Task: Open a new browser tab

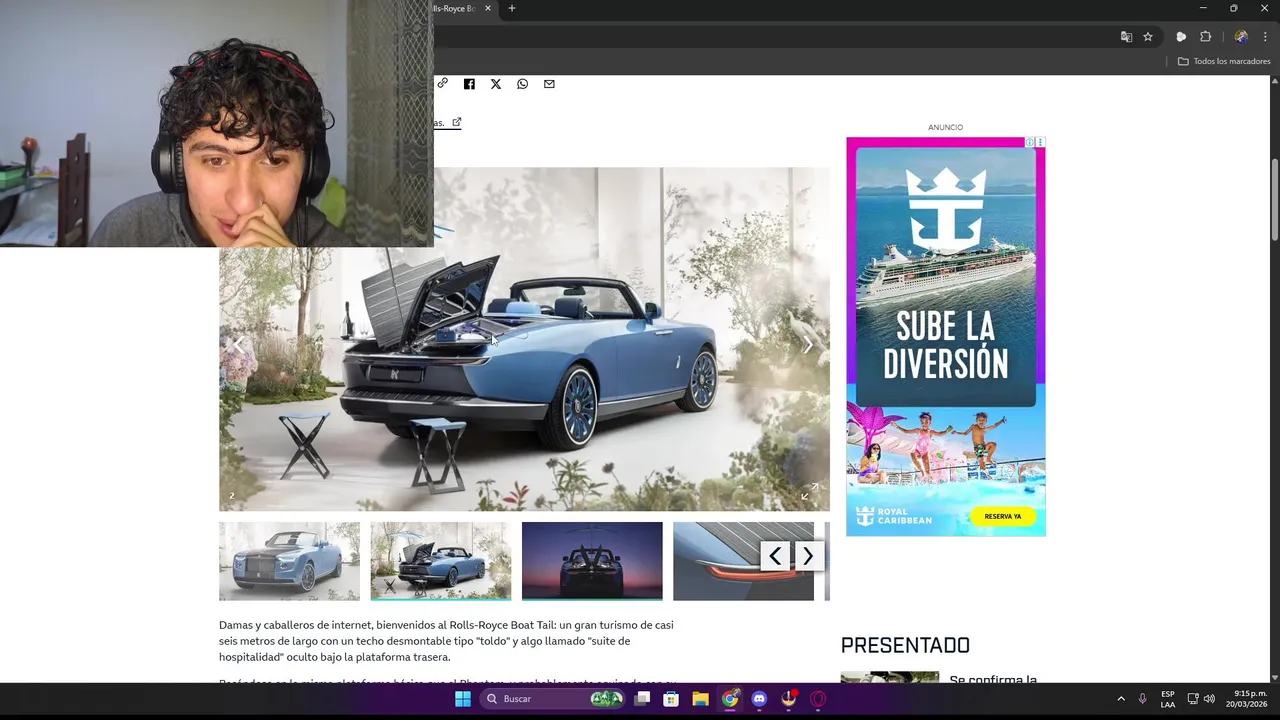Action: [512, 8]
